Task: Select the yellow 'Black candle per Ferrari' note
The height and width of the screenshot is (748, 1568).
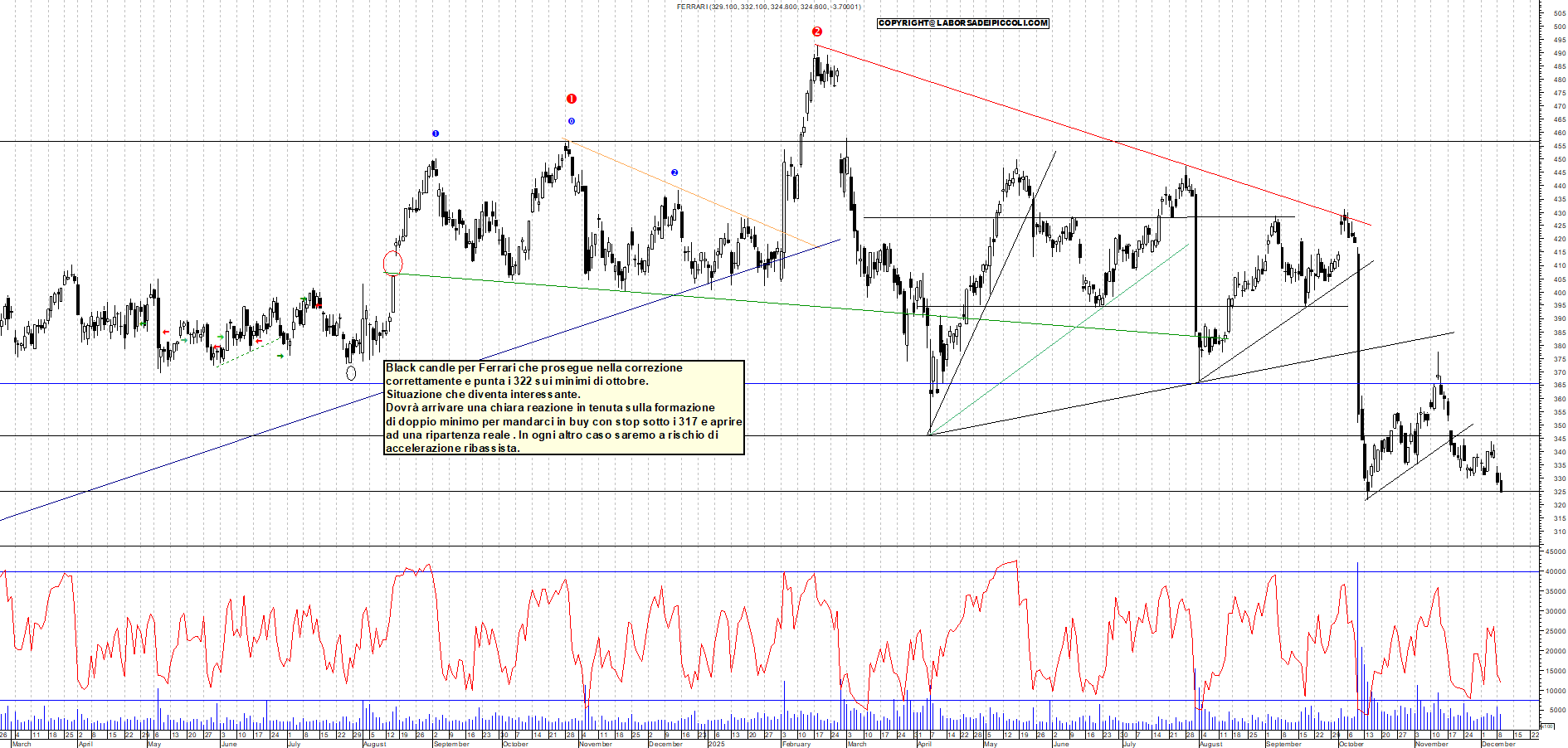Action: tap(564, 407)
